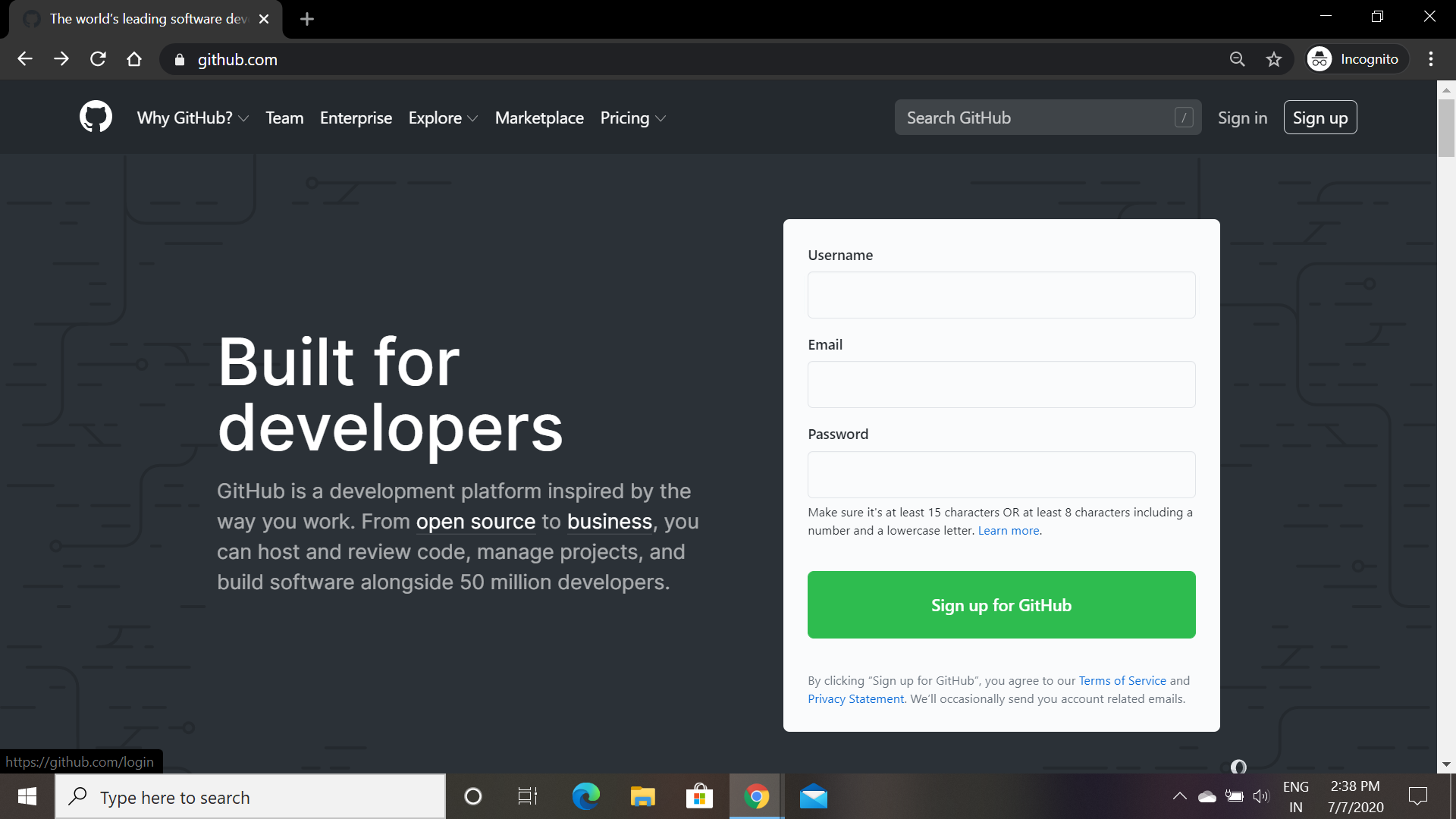Image resolution: width=1456 pixels, height=819 pixels.
Task: Expand the Why GitHub? dropdown
Action: 193,118
